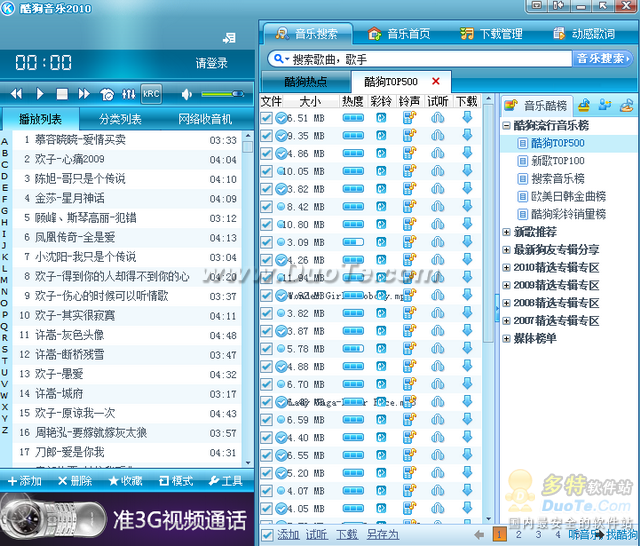Go to previous page with left arrow
The height and width of the screenshot is (546, 640).
click(x=479, y=534)
